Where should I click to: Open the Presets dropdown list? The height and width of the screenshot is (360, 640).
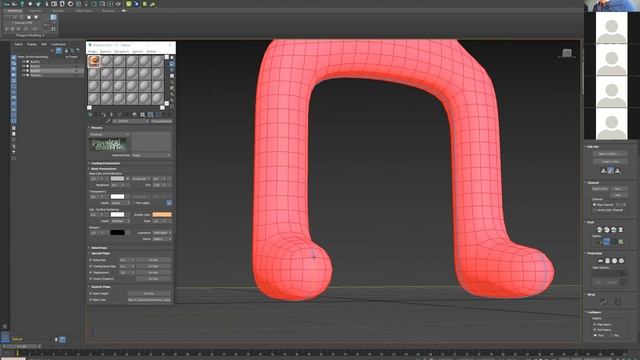[109, 134]
